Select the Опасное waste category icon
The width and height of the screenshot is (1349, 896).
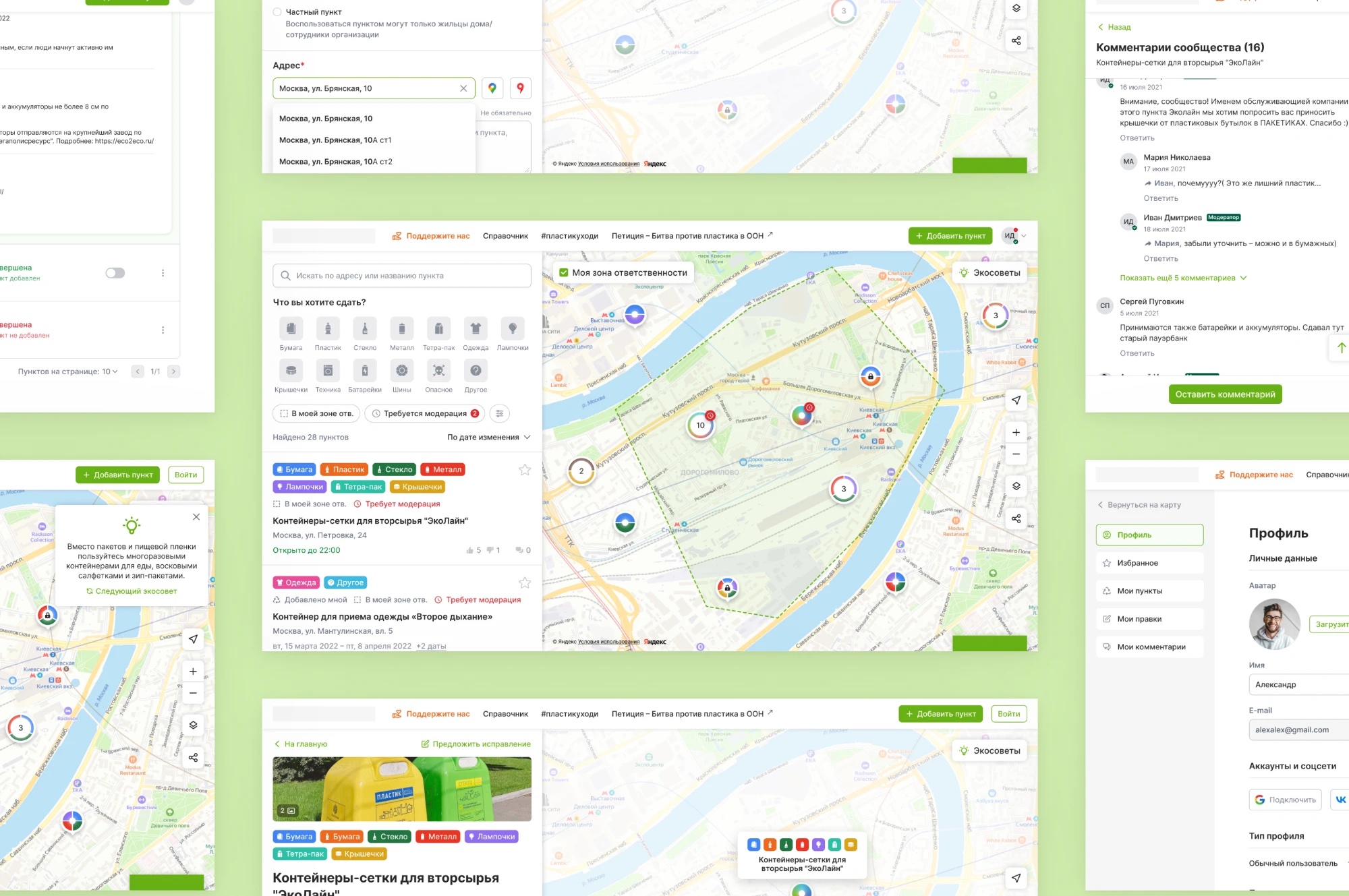point(438,371)
